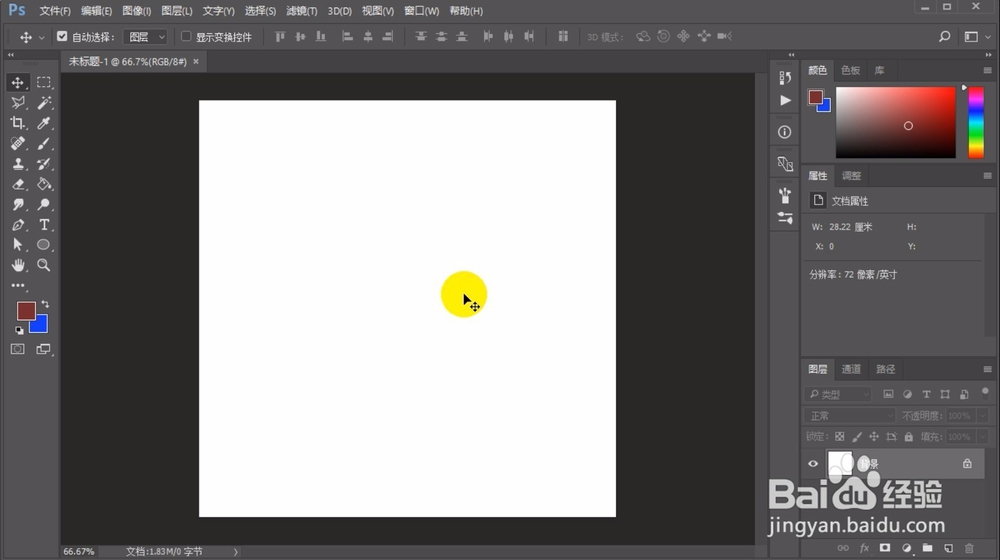This screenshot has height=560, width=1000.
Task: Toggle lock all layer icon
Action: [x=909, y=437]
